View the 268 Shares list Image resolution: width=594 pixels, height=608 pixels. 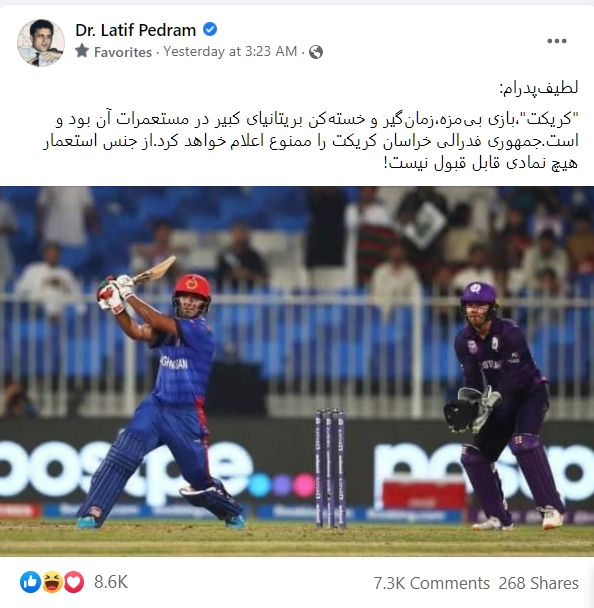coord(539,583)
